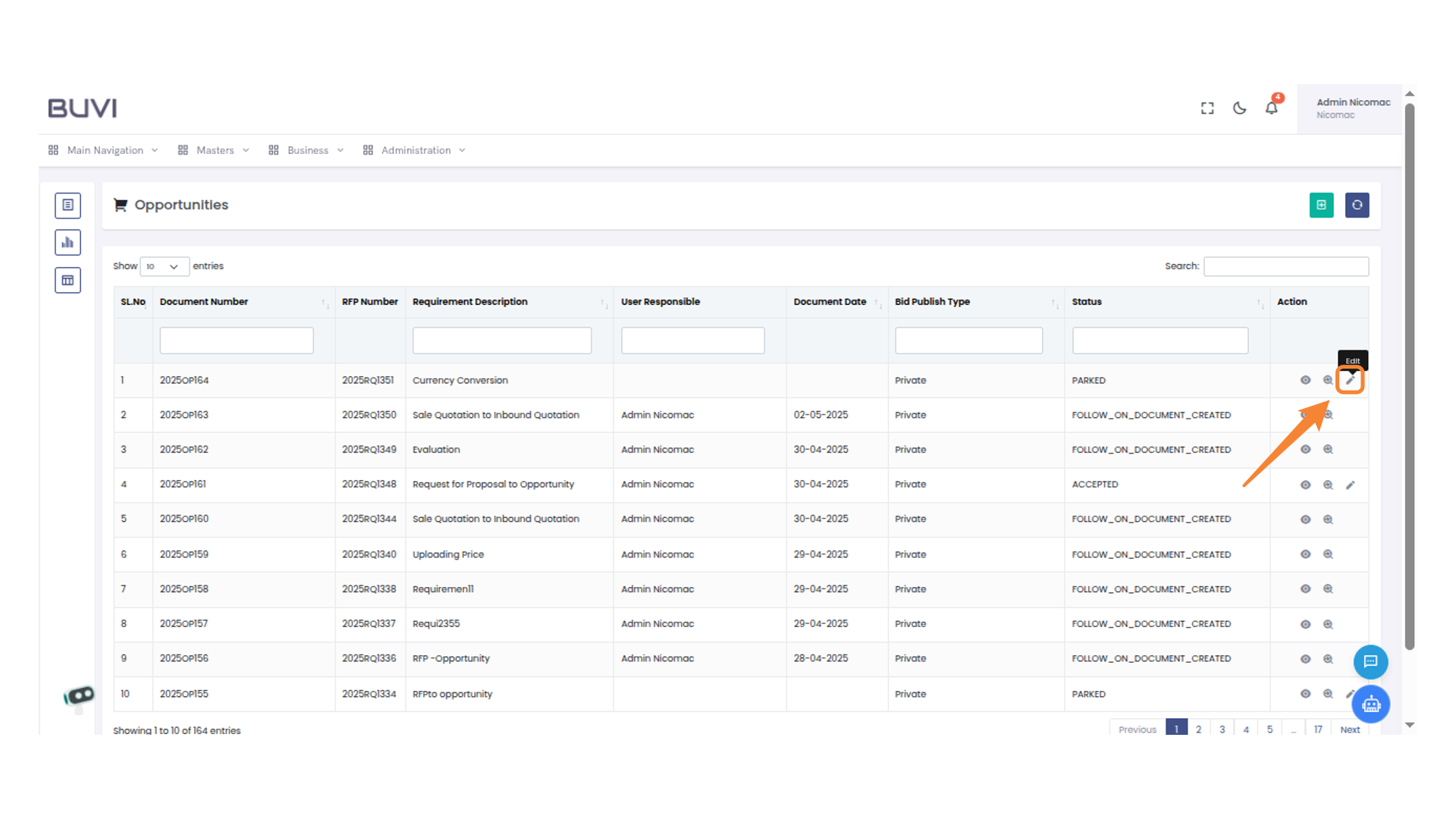The height and width of the screenshot is (819, 1456).
Task: Go to page 3 in pagination
Action: (x=1222, y=729)
